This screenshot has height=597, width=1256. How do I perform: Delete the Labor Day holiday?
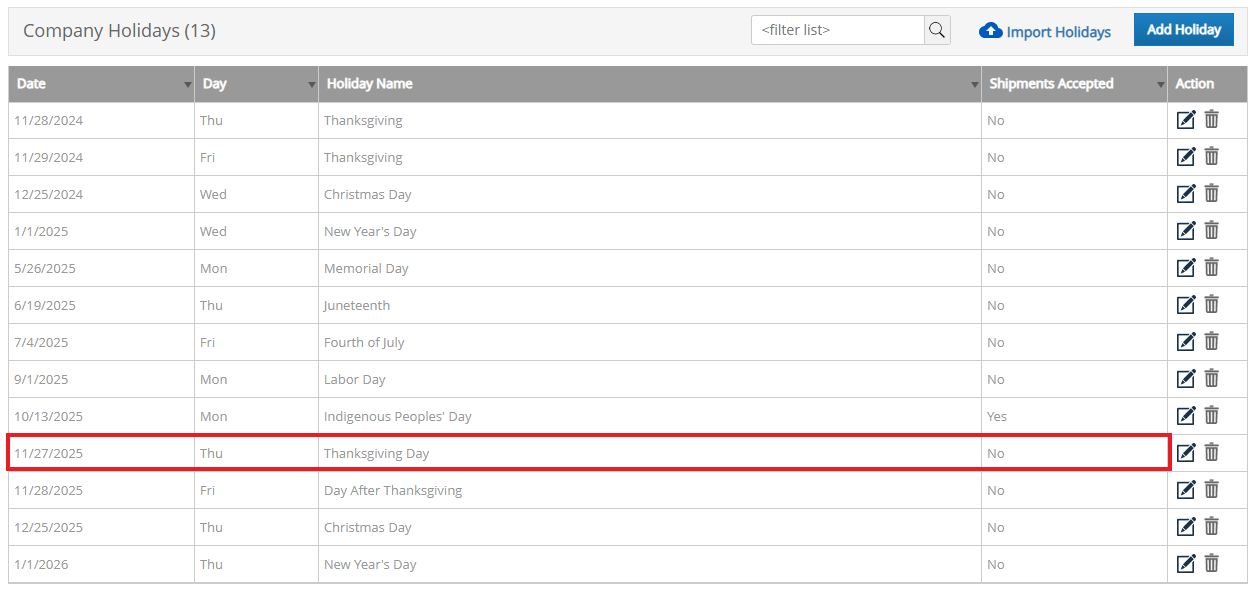coord(1211,379)
